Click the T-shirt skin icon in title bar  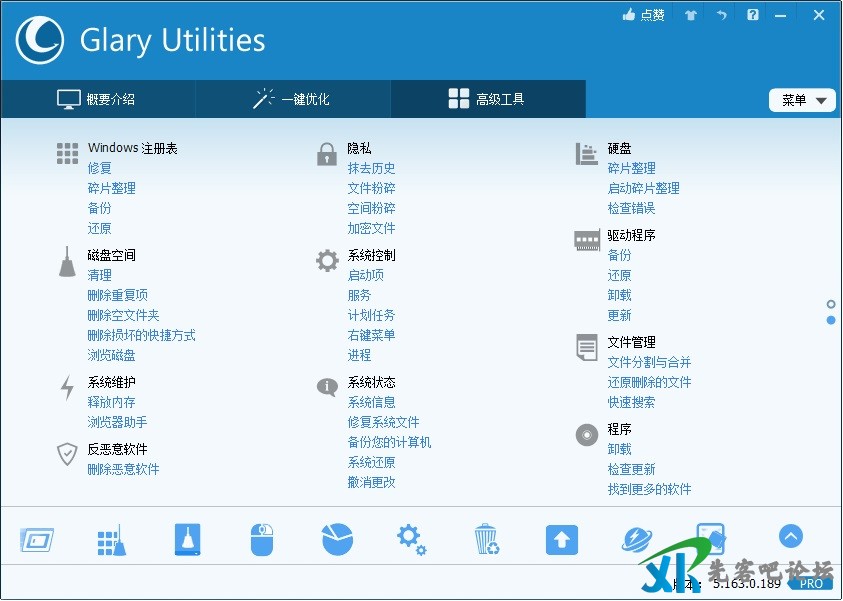coord(690,15)
